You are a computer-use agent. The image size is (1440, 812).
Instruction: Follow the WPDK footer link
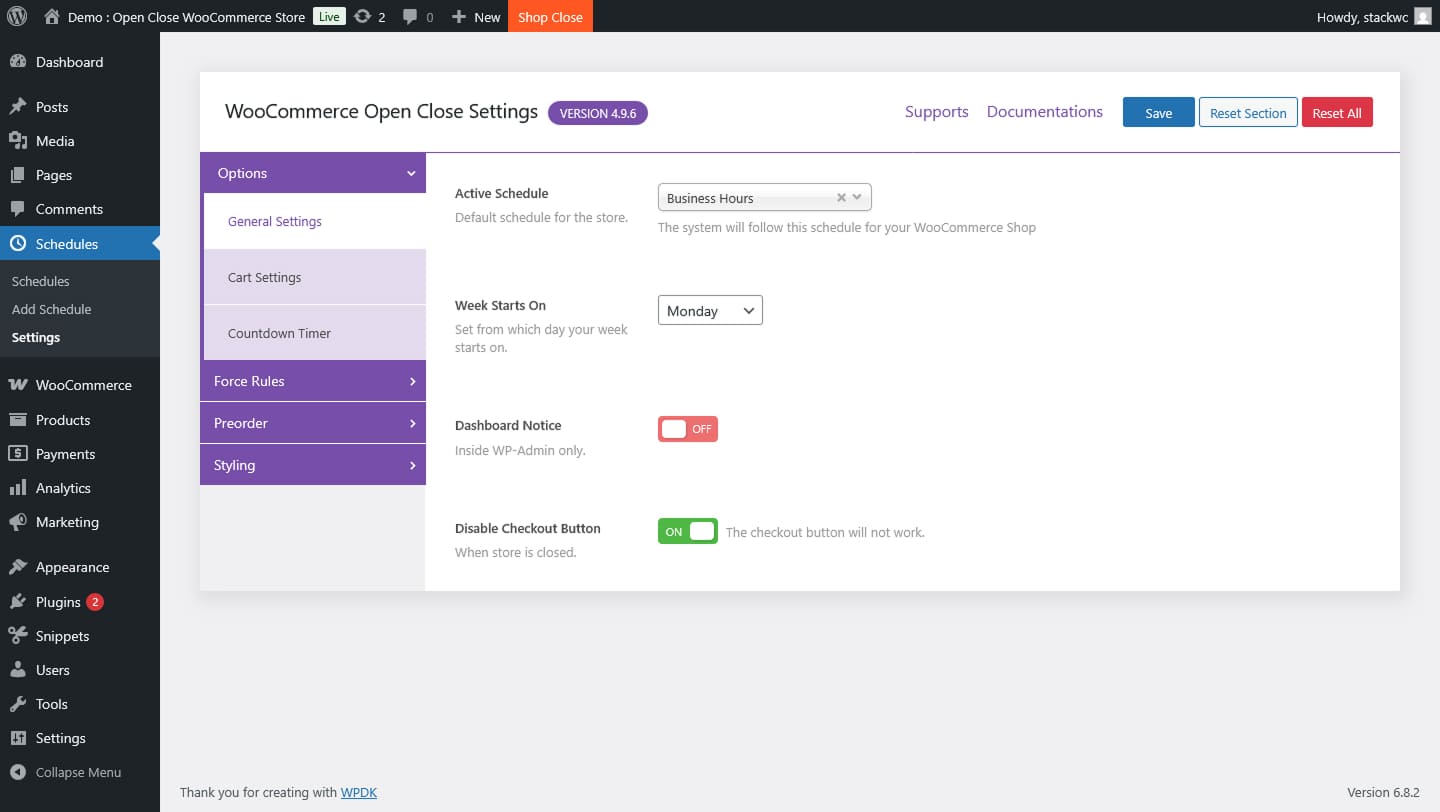click(x=359, y=792)
